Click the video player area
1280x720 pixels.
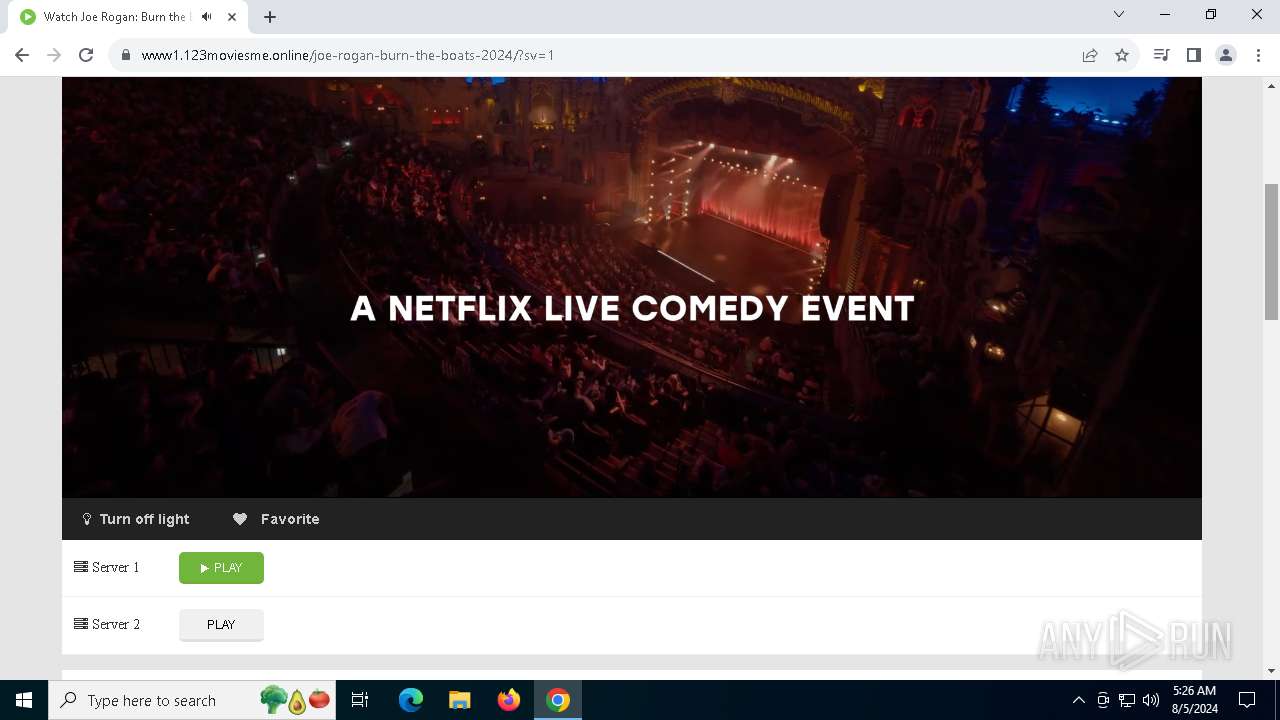tap(632, 287)
